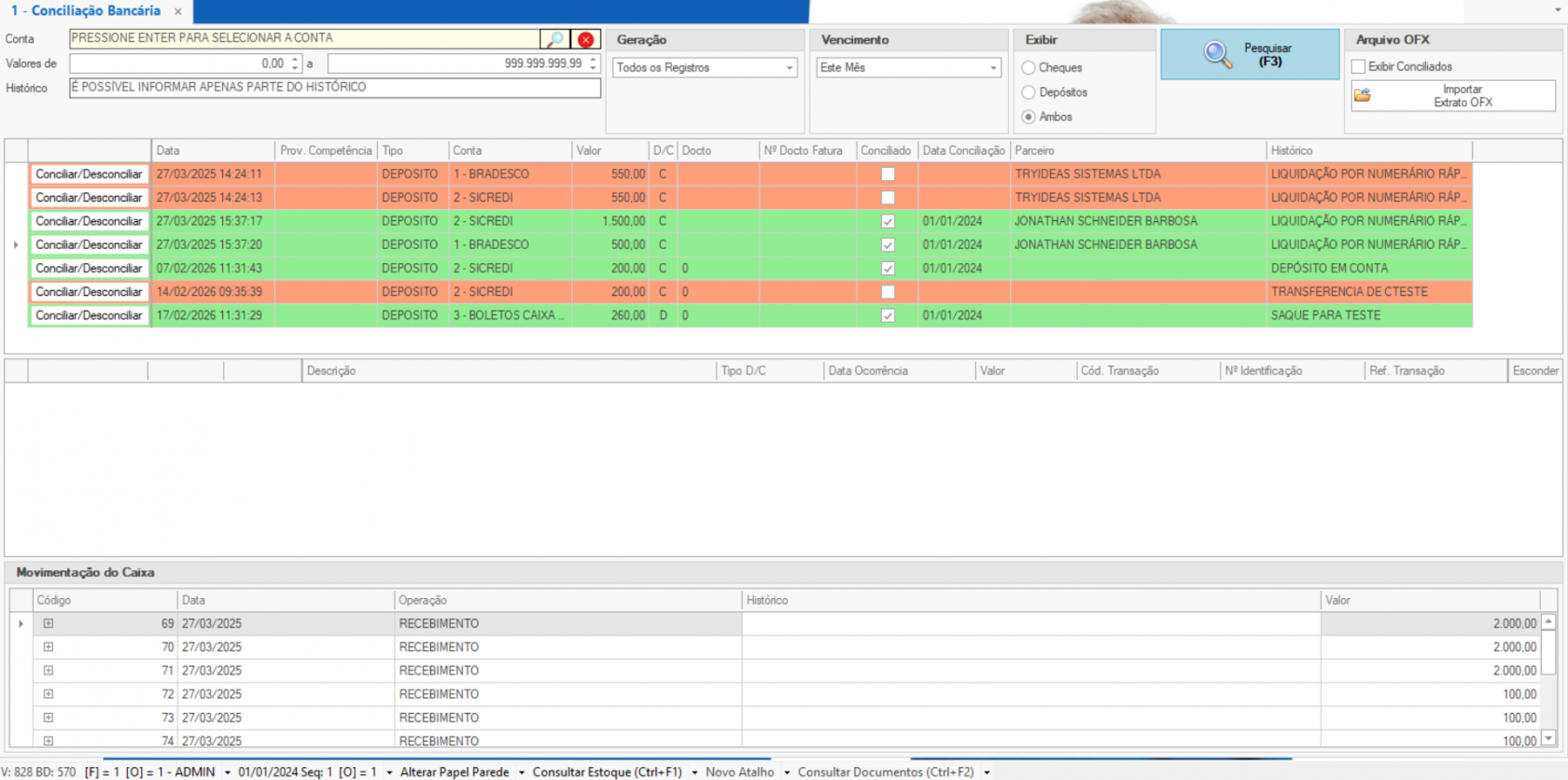Click the Pesquisar (F3) magnifying glass icon
This screenshot has height=780, width=1568.
(1217, 55)
